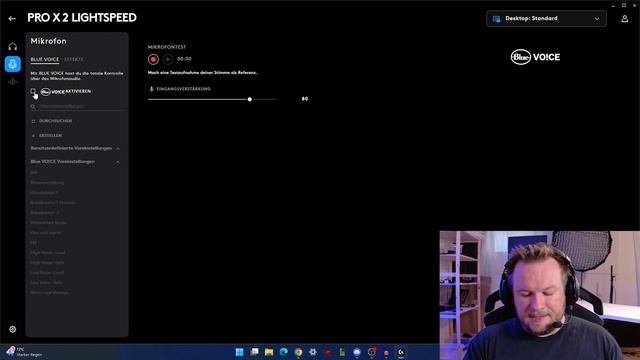640x360 pixels.
Task: Open G HUB settings gear icon
Action: 13,329
